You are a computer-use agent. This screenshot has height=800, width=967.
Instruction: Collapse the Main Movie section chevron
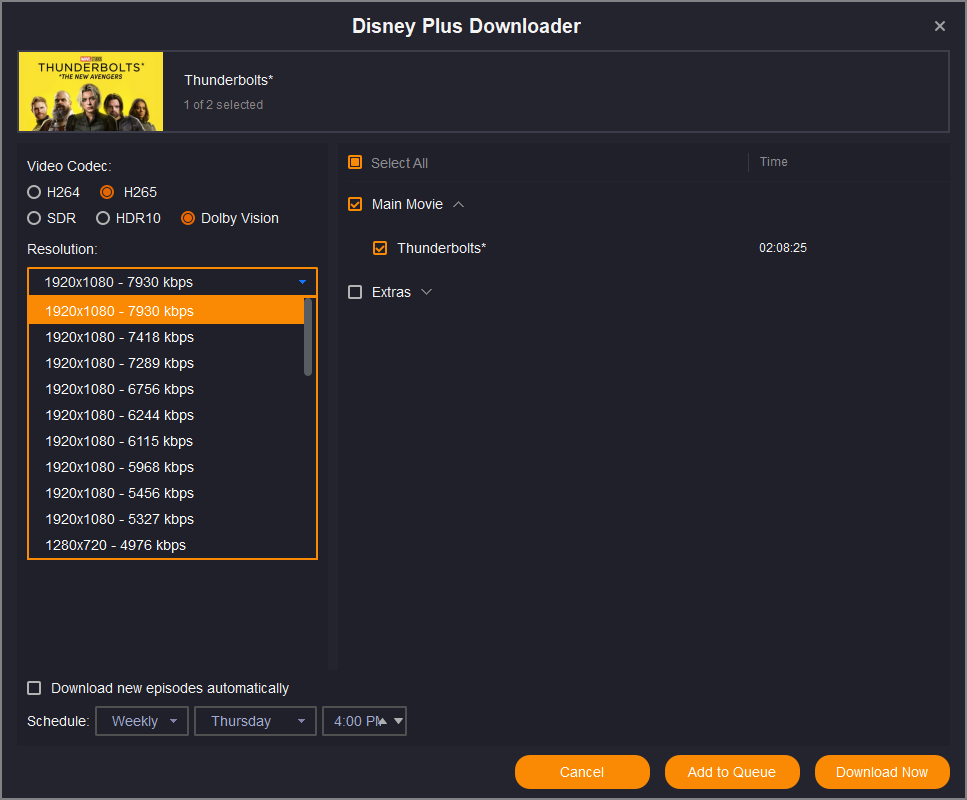459,204
